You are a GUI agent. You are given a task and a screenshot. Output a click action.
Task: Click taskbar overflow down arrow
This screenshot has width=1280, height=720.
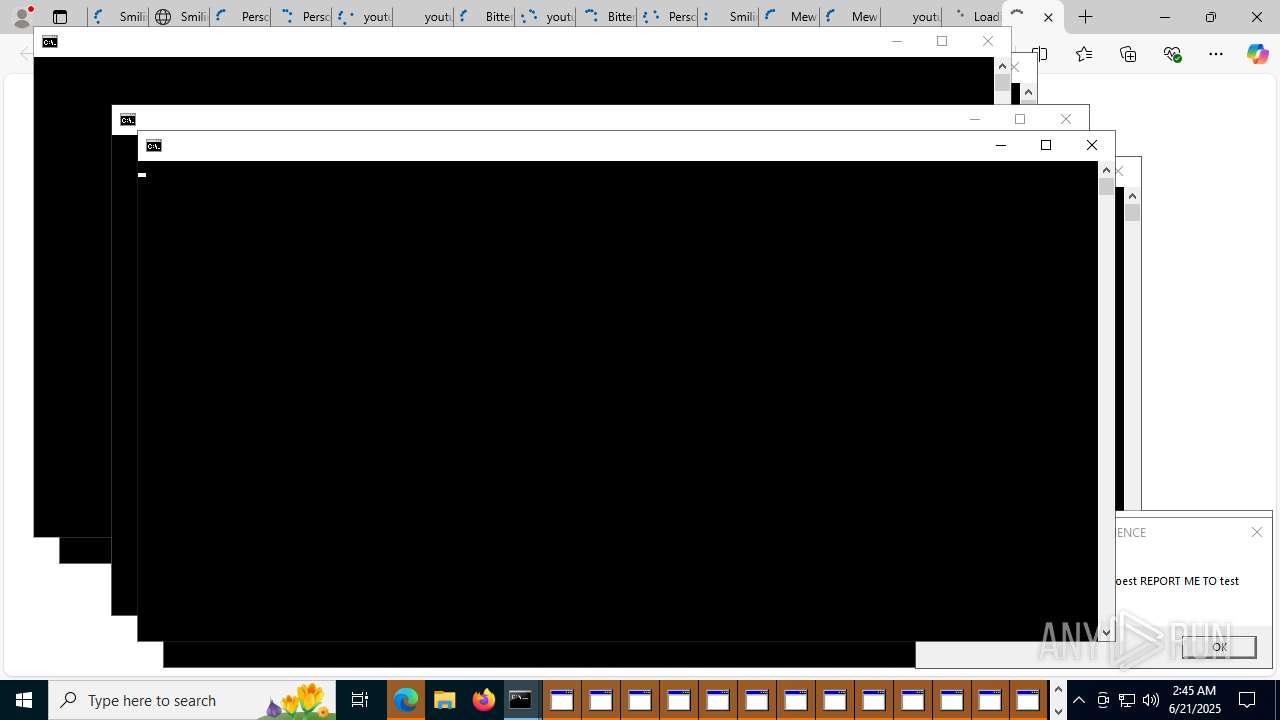1058,711
